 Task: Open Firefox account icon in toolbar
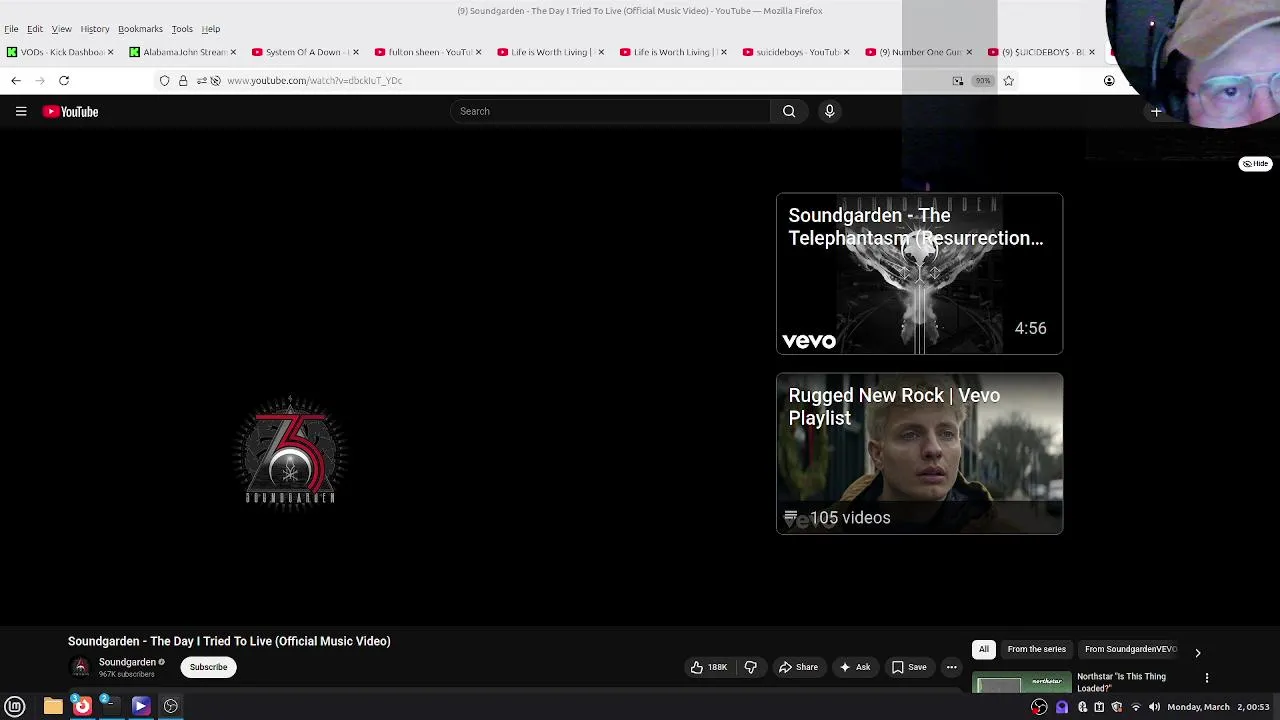[x=1109, y=81]
